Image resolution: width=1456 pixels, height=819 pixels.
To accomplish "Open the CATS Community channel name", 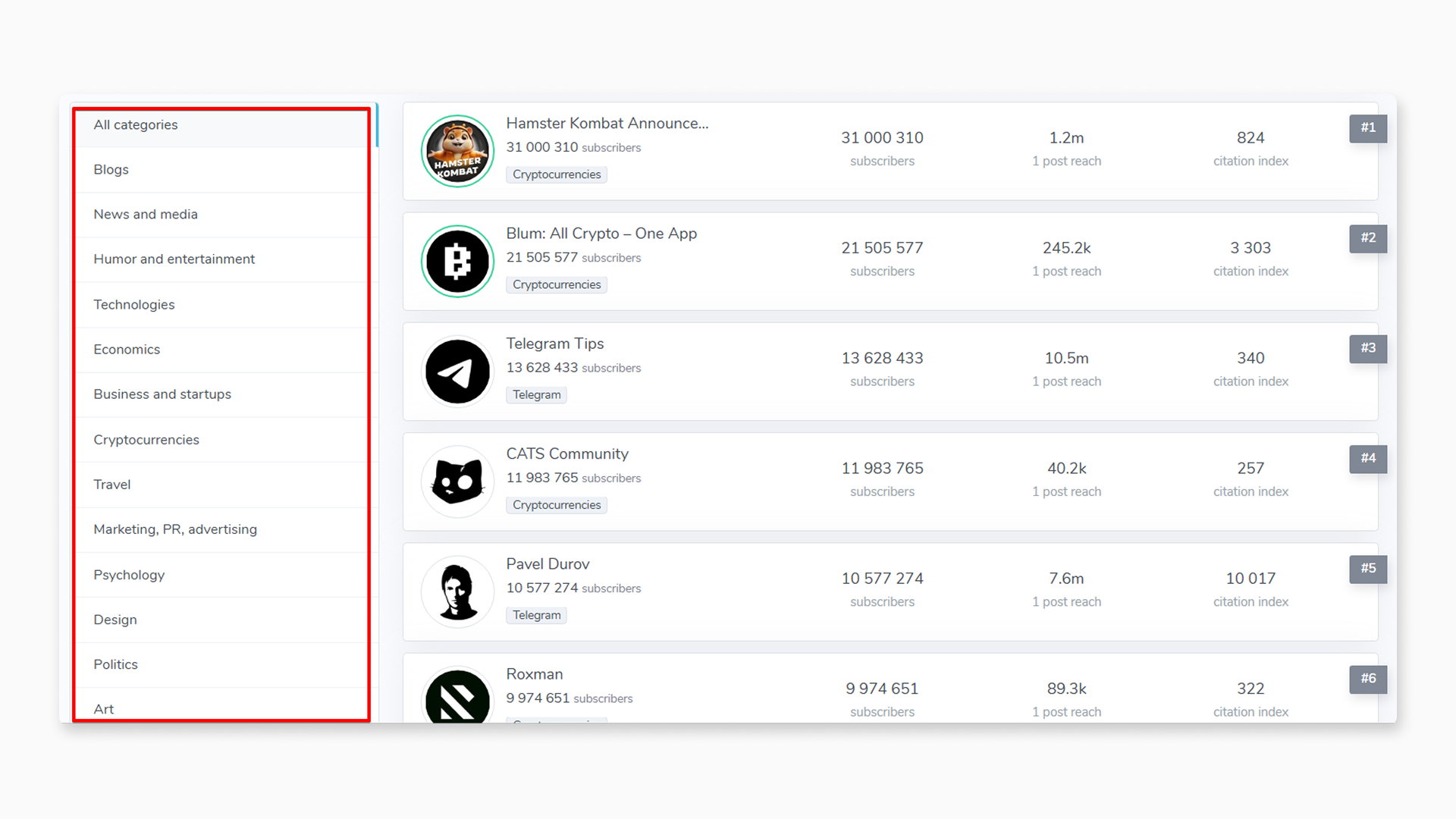I will click(567, 453).
